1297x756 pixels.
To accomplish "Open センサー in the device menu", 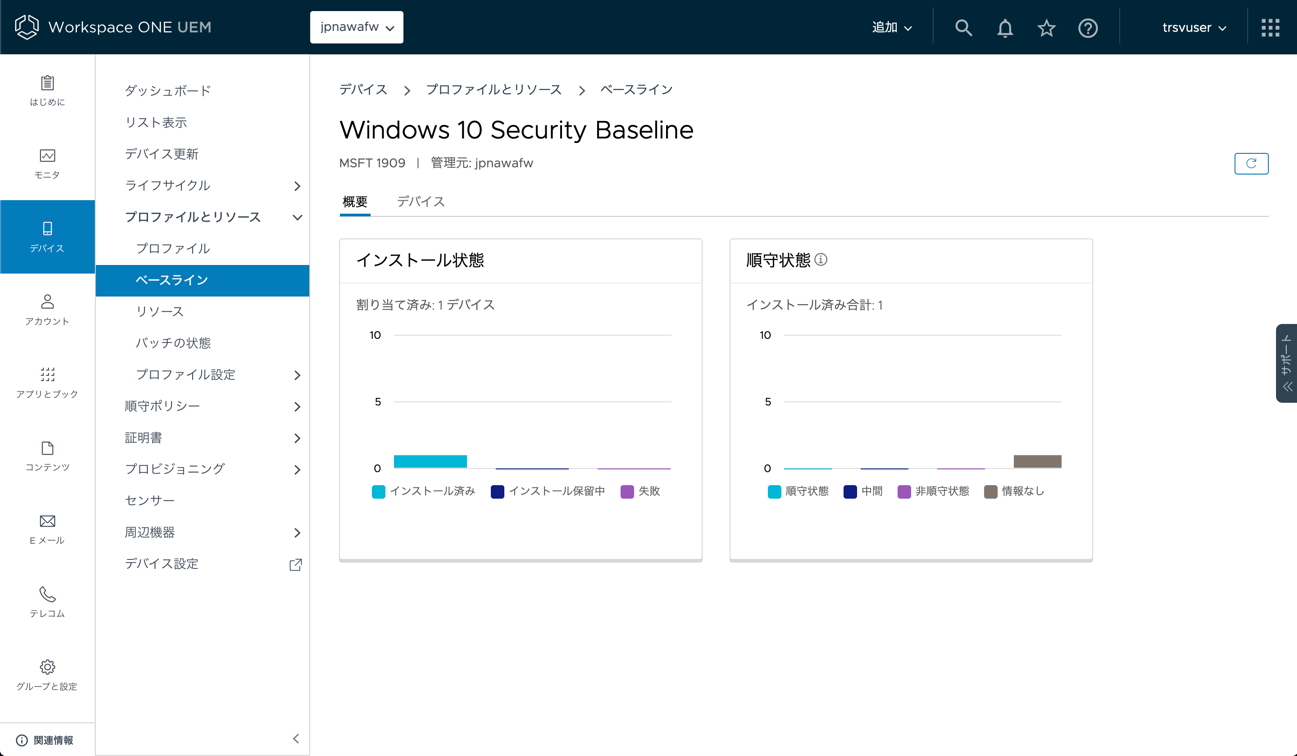I will click(150, 500).
